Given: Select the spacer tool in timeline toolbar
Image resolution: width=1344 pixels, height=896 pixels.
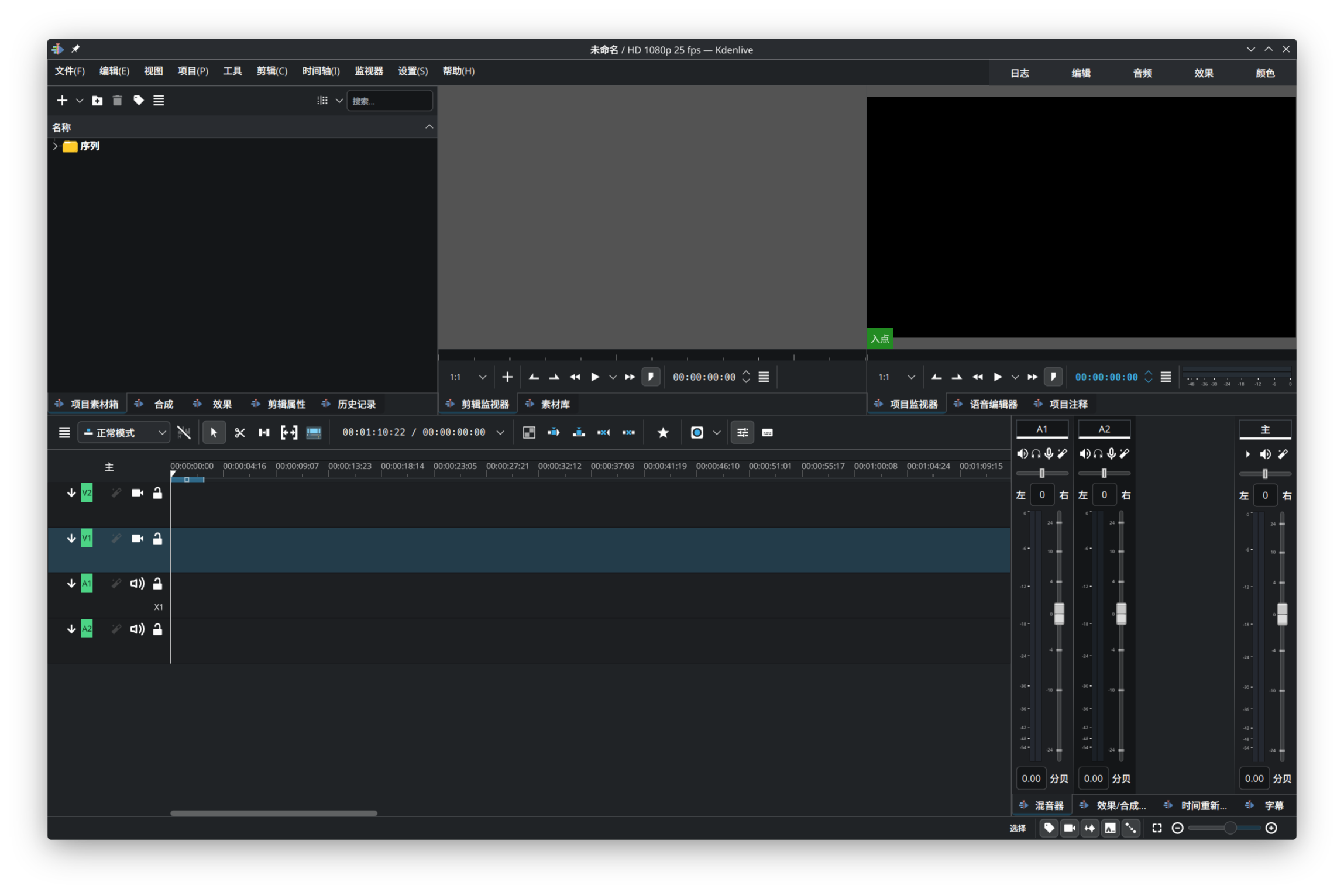Looking at the screenshot, I should click(x=264, y=433).
